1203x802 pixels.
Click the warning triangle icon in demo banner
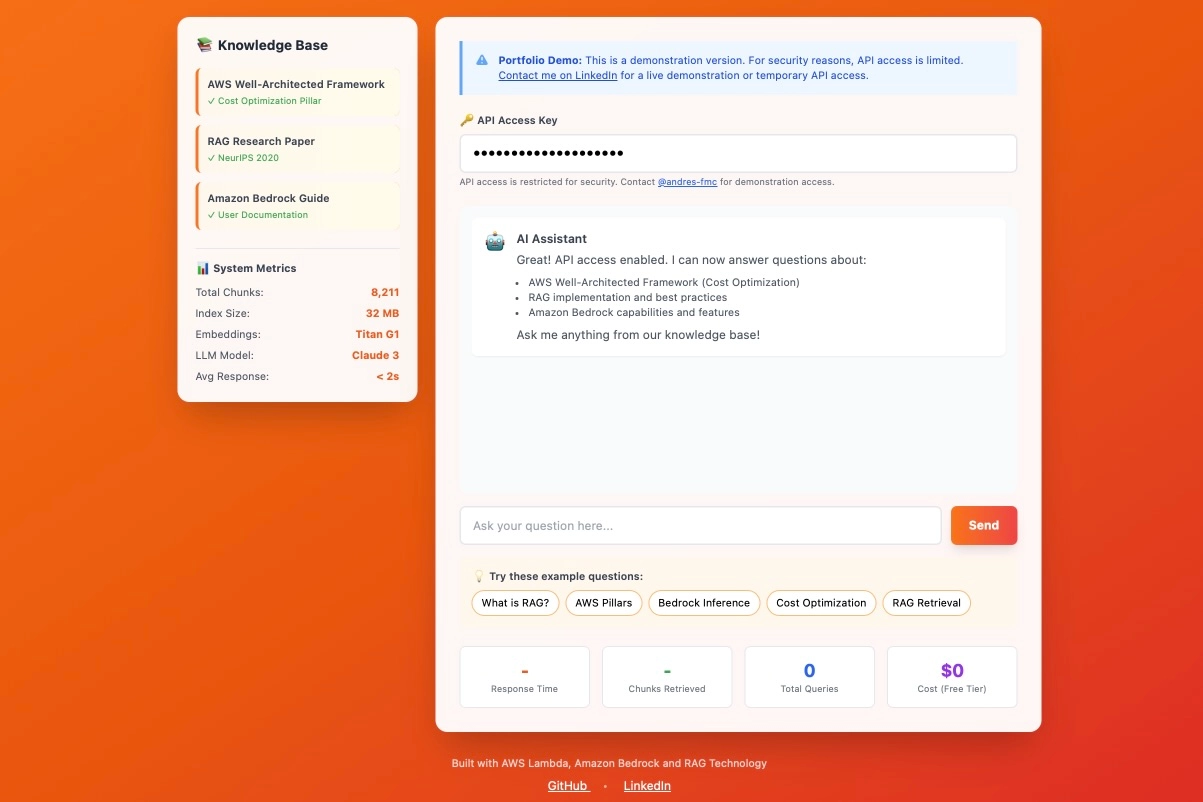pos(482,60)
